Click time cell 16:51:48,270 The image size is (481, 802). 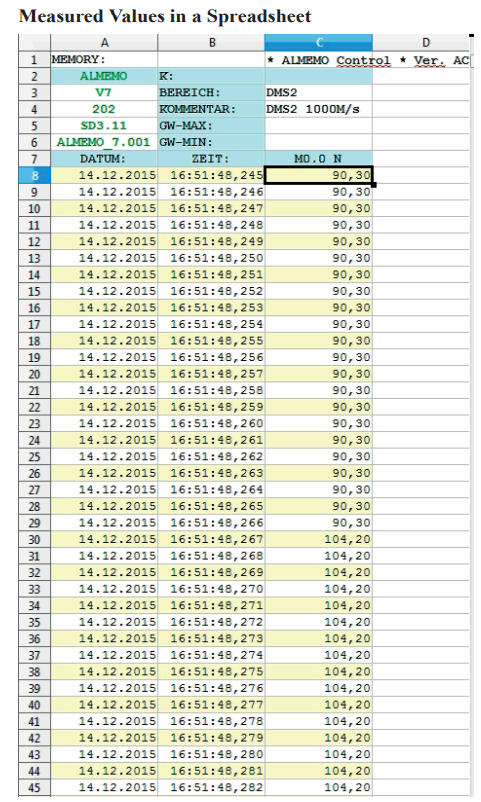(x=211, y=589)
